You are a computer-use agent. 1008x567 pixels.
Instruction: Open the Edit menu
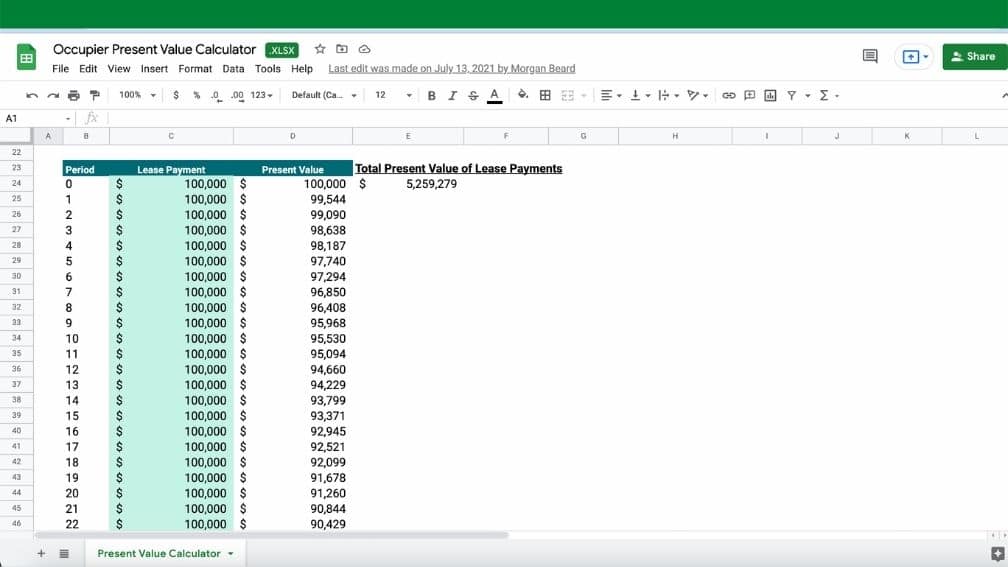88,69
